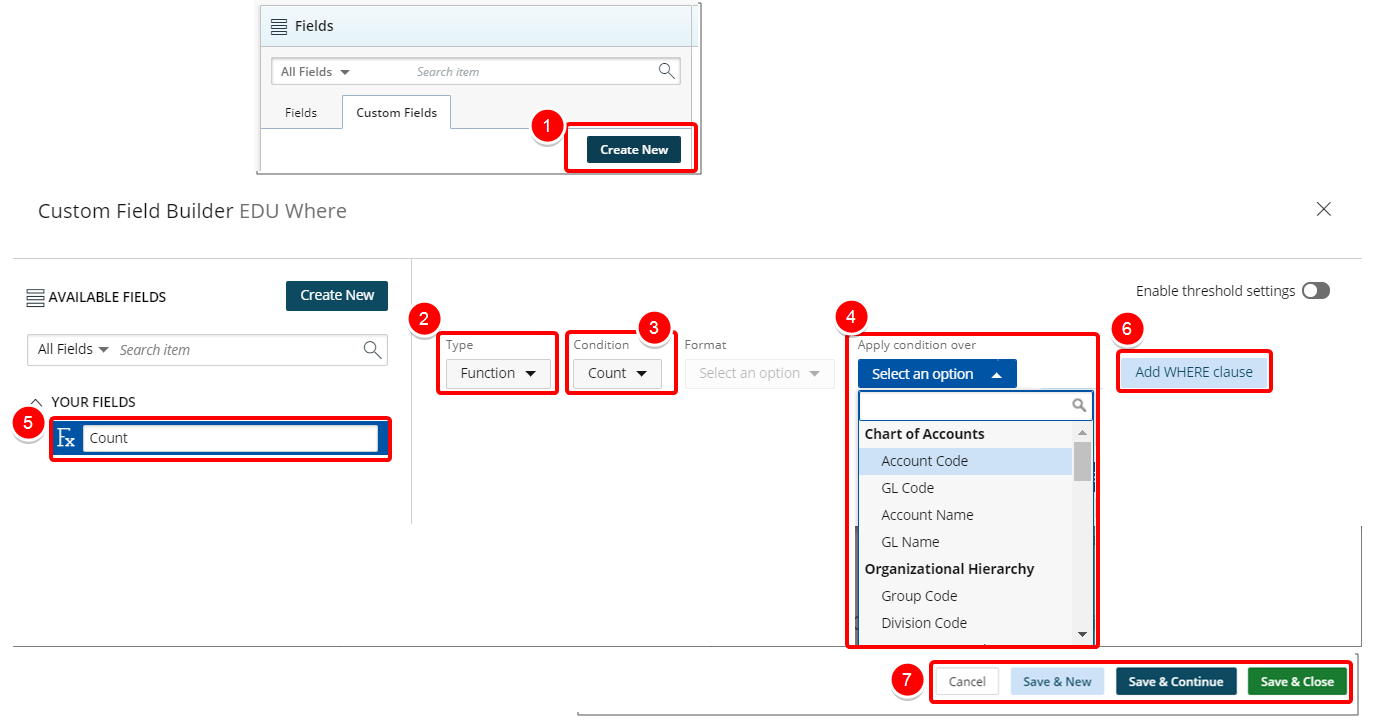Viewport: 1374px width, 727px height.
Task: Switch to the Custom Fields tab
Action: pyautogui.click(x=397, y=113)
